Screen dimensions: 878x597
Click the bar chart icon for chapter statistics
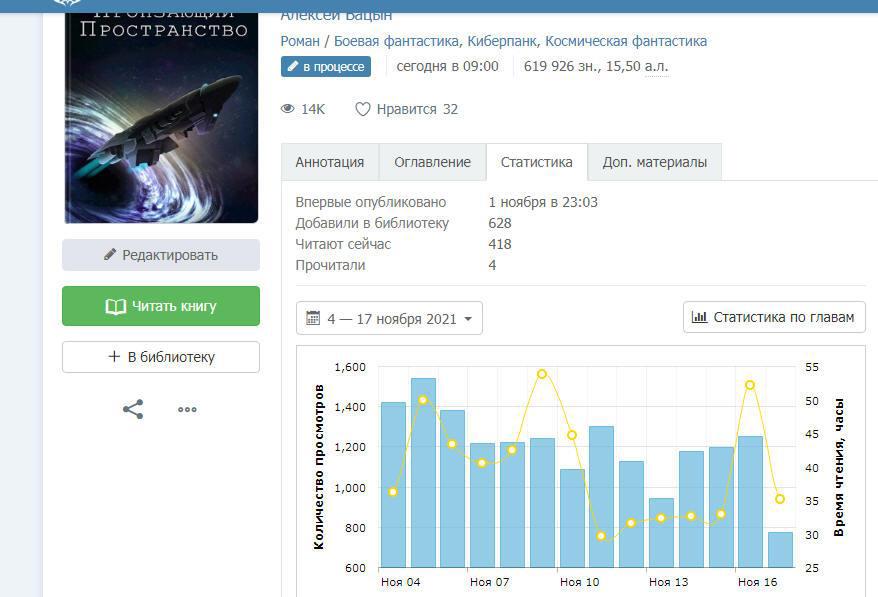point(700,317)
